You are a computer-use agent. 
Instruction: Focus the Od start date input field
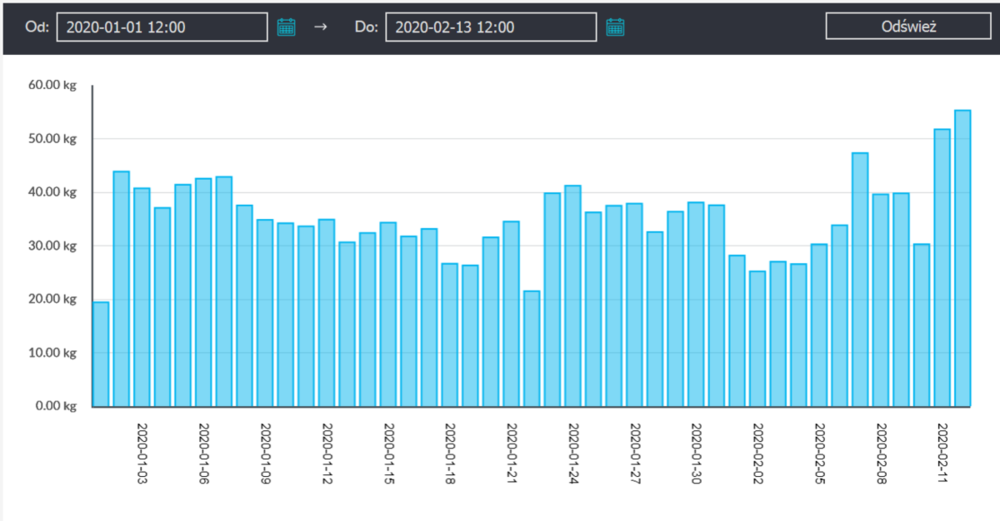tap(162, 27)
